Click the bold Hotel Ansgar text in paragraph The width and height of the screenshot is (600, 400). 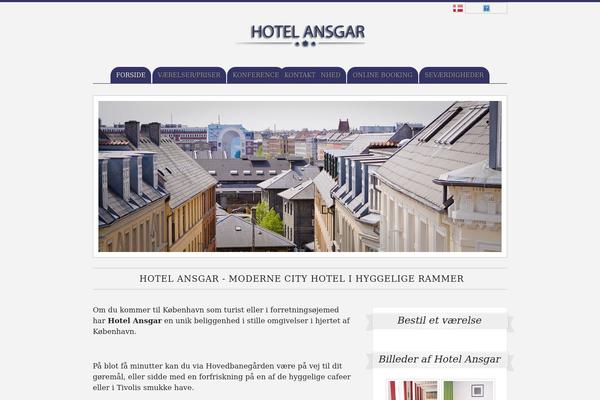pyautogui.click(x=135, y=321)
